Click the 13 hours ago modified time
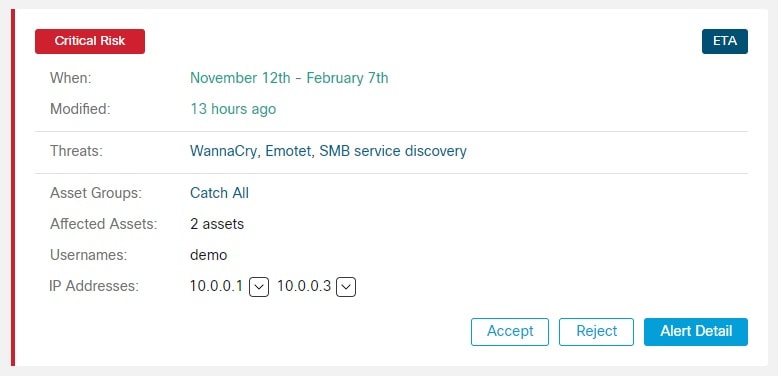This screenshot has height=377, width=780. tap(233, 109)
